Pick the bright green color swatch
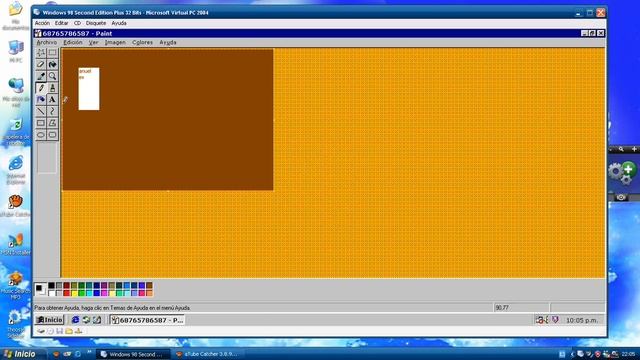The image size is (640, 360). click(82, 293)
